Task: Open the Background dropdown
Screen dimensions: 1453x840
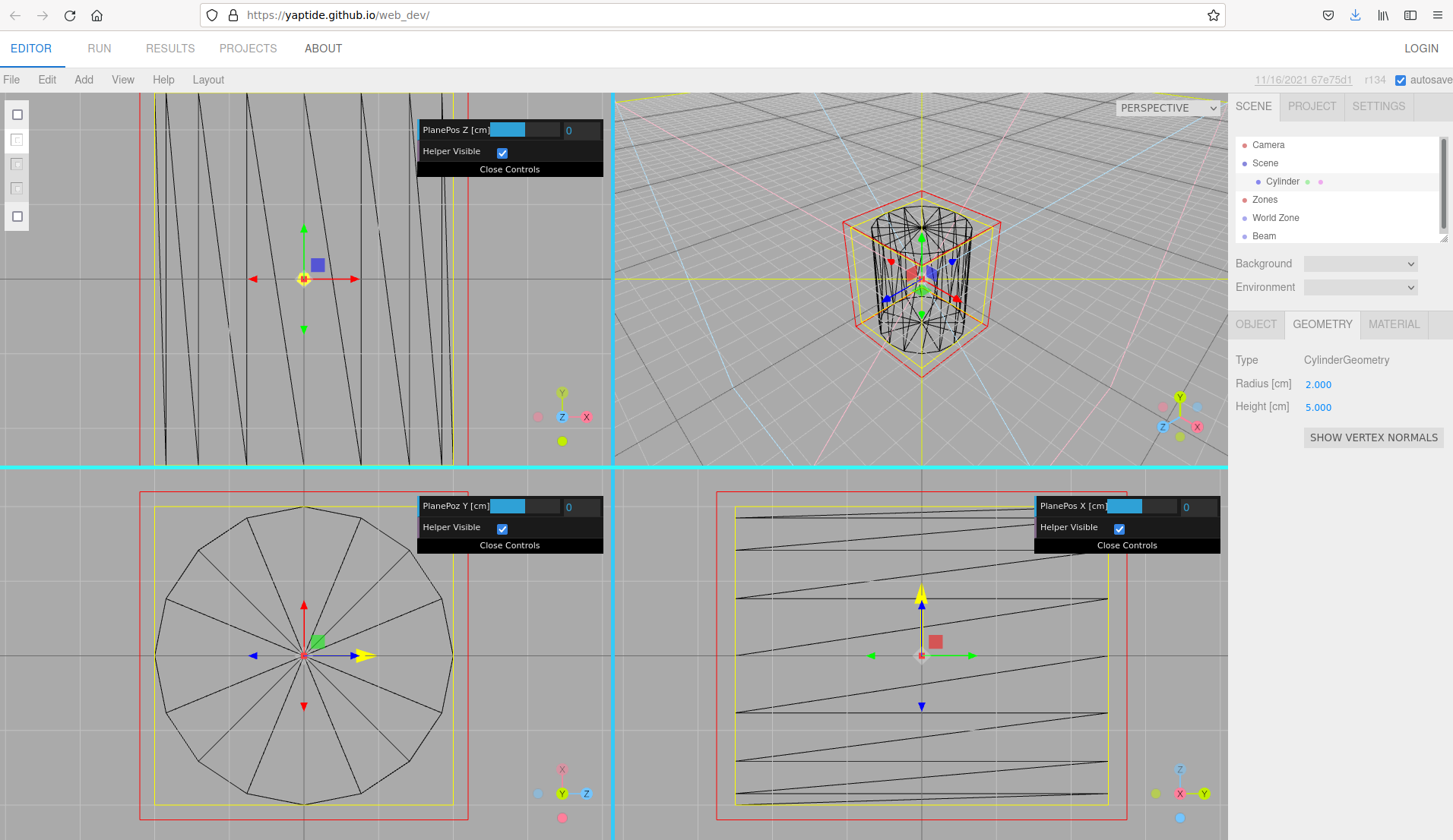Action: pos(1360,264)
